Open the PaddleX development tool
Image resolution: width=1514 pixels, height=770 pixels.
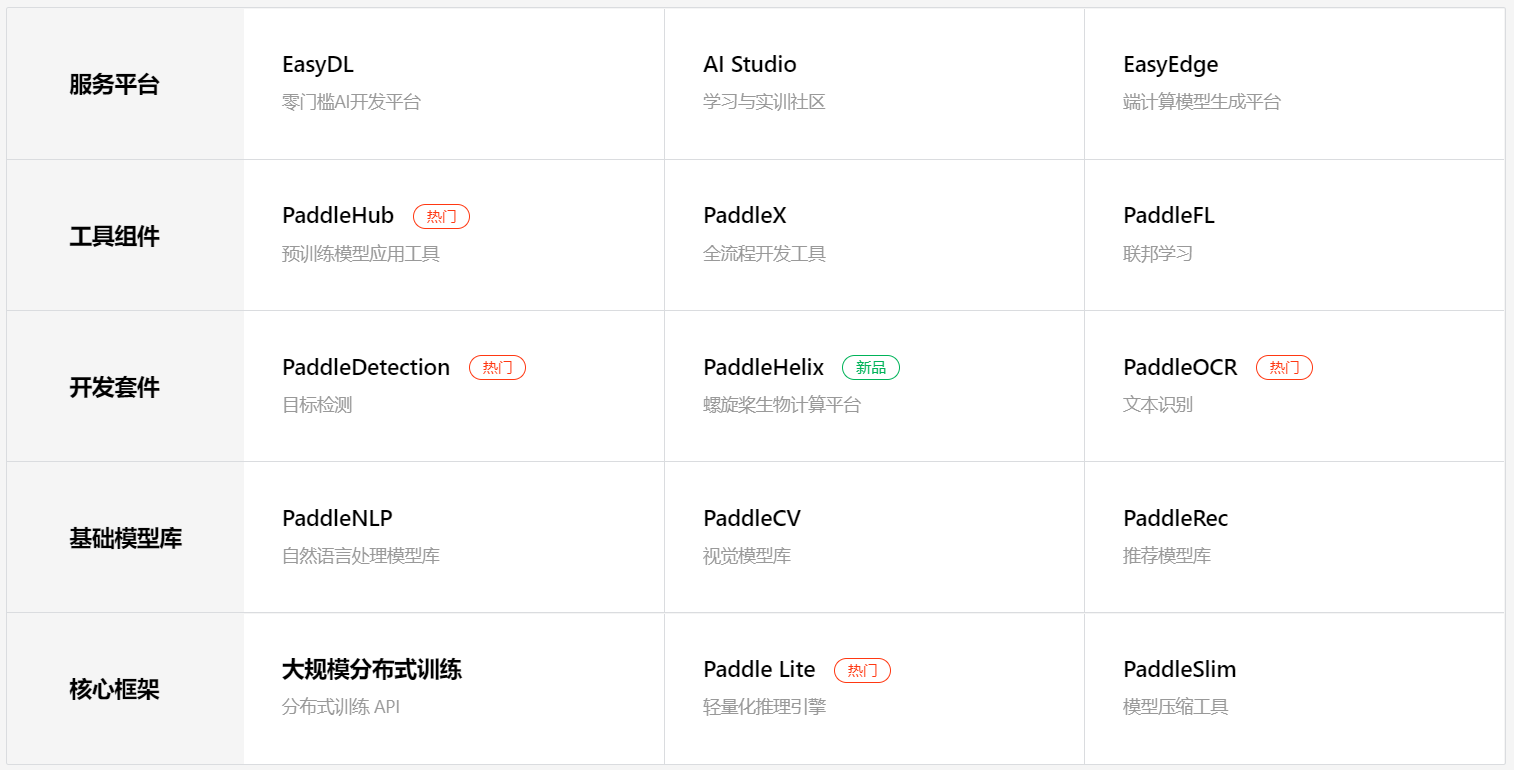(x=744, y=216)
